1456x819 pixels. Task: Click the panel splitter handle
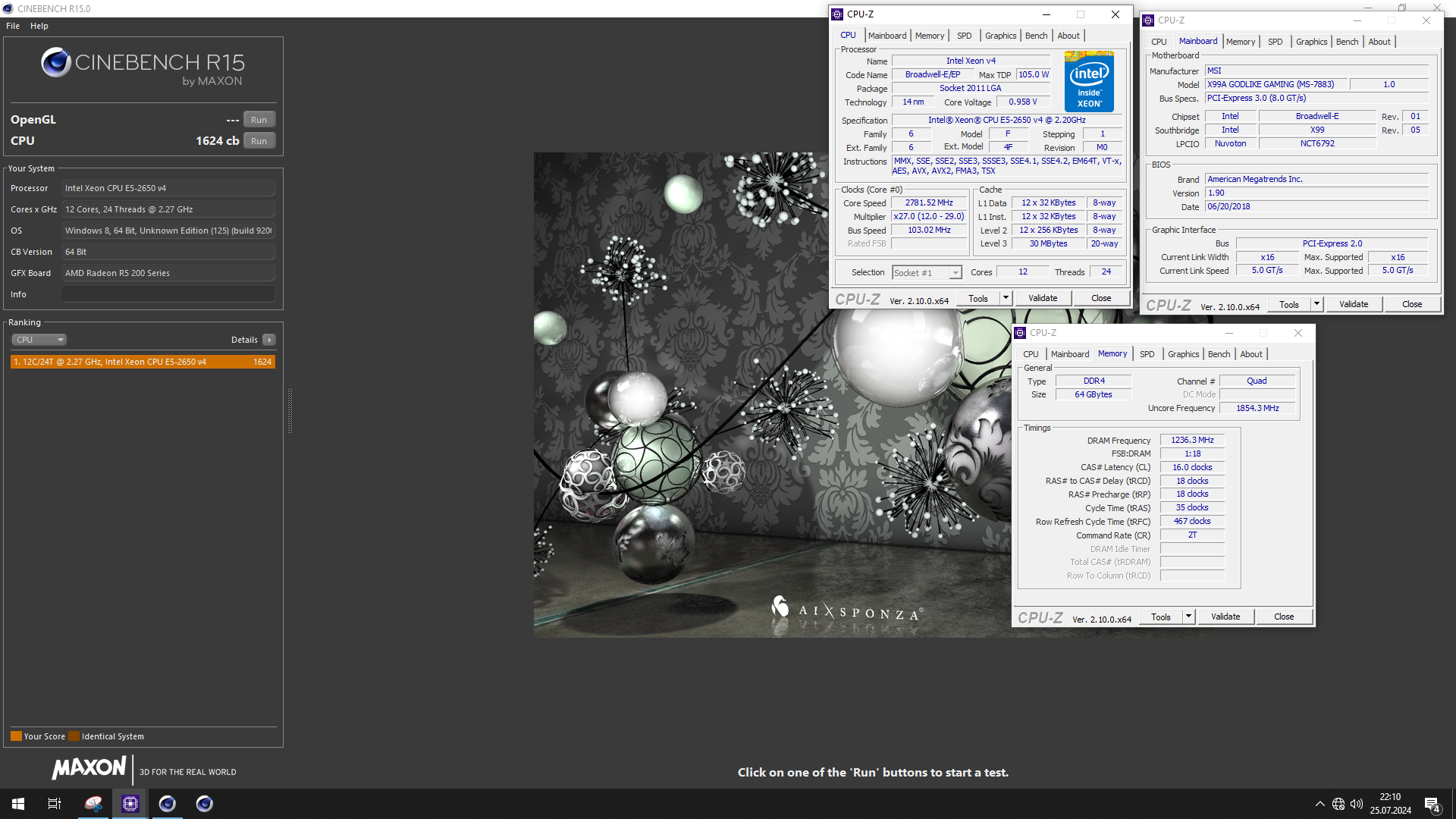[x=290, y=410]
